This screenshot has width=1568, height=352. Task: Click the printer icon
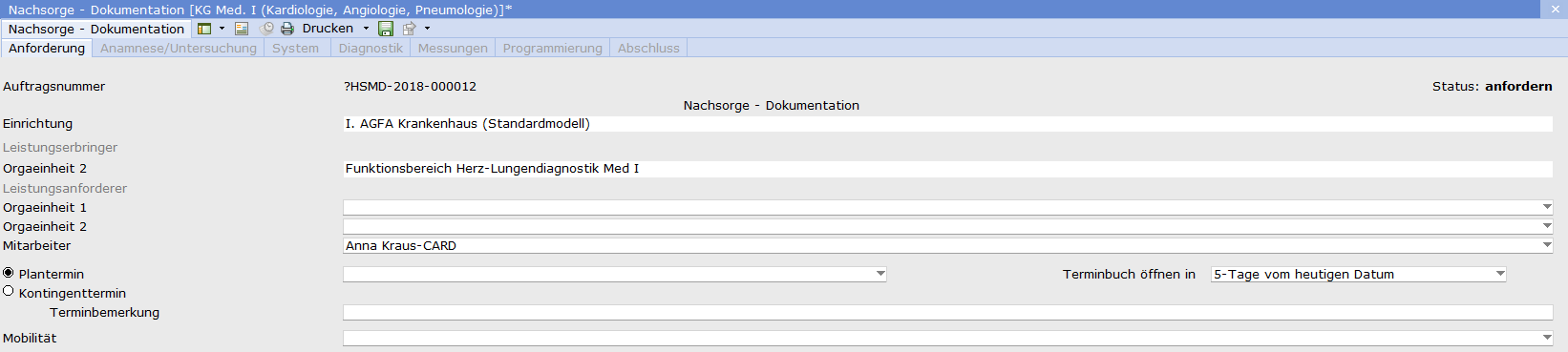[287, 29]
